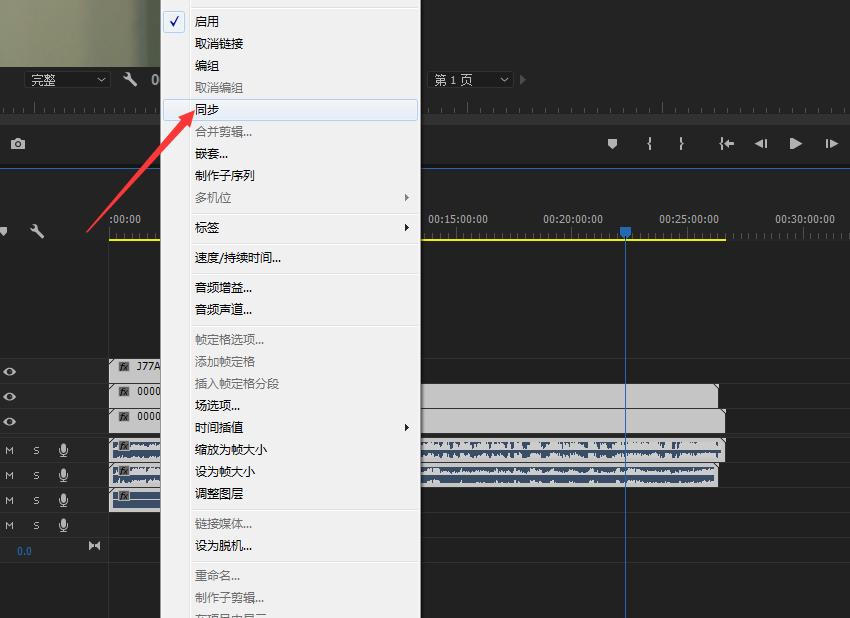Click the Mark Out brace icon

(x=681, y=144)
